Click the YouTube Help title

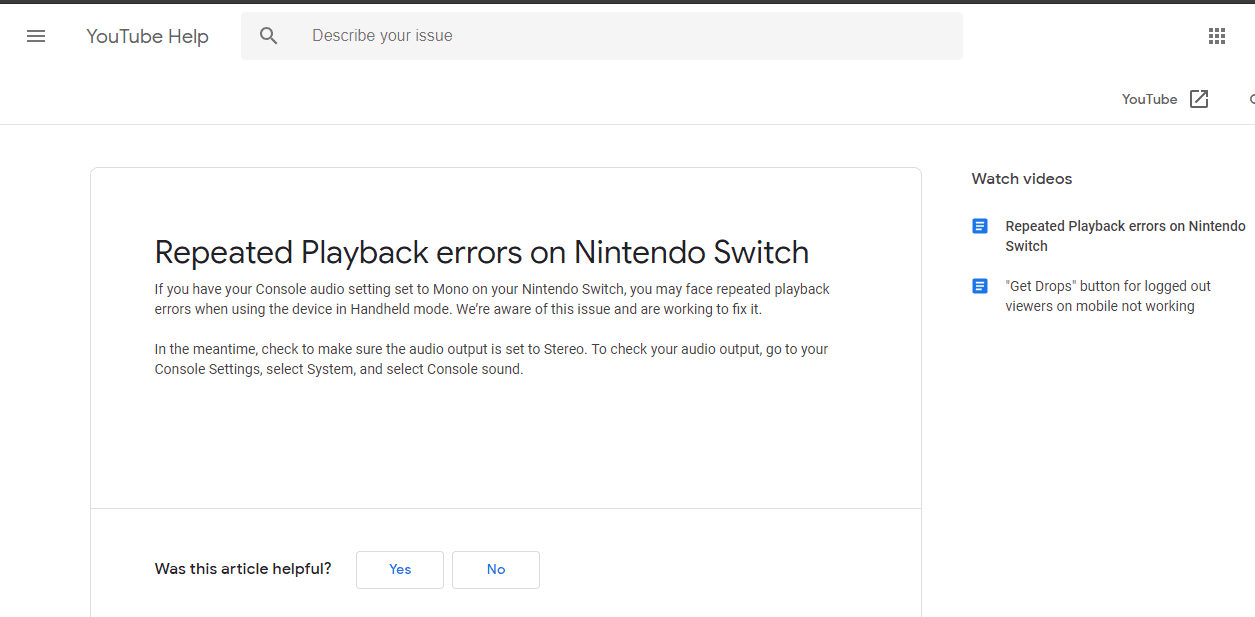tap(147, 37)
